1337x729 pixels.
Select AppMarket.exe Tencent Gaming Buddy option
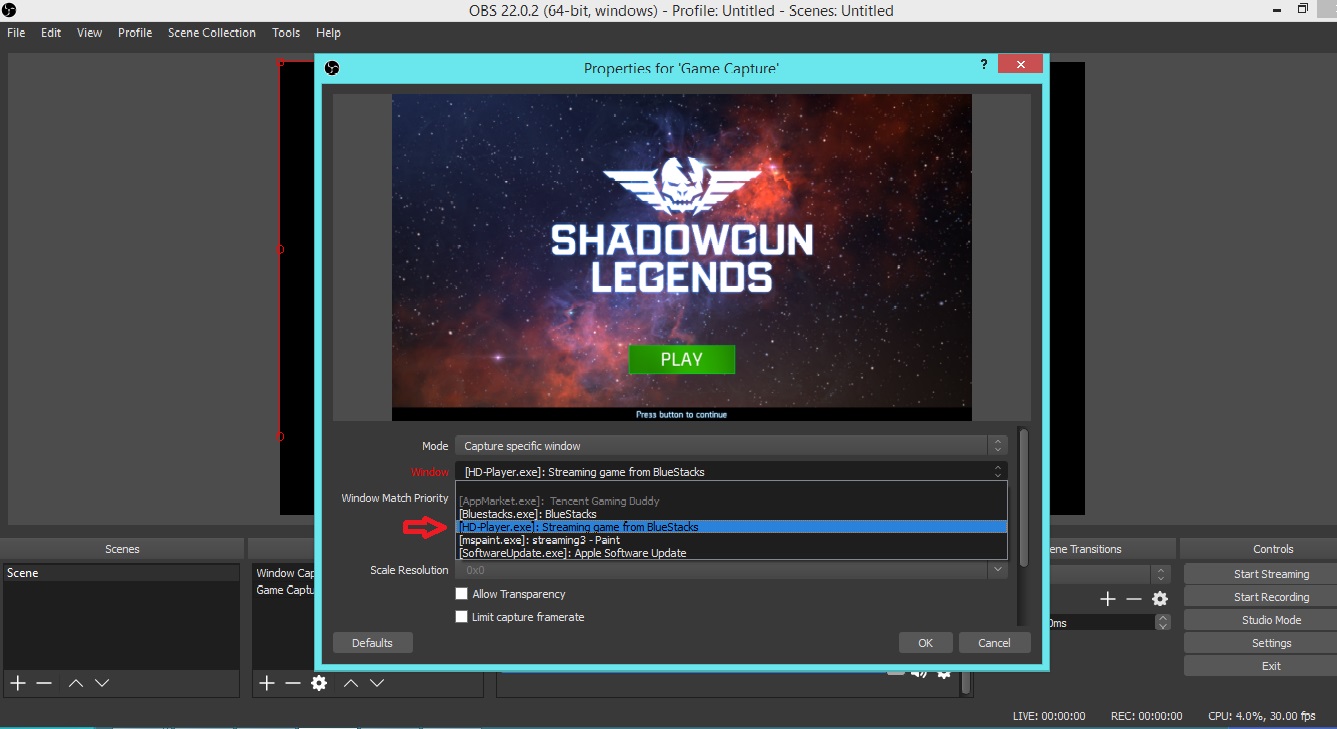click(x=730, y=501)
